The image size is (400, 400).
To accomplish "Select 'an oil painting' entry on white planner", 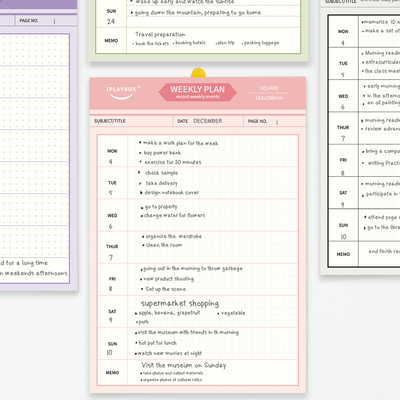I will coord(383,103).
